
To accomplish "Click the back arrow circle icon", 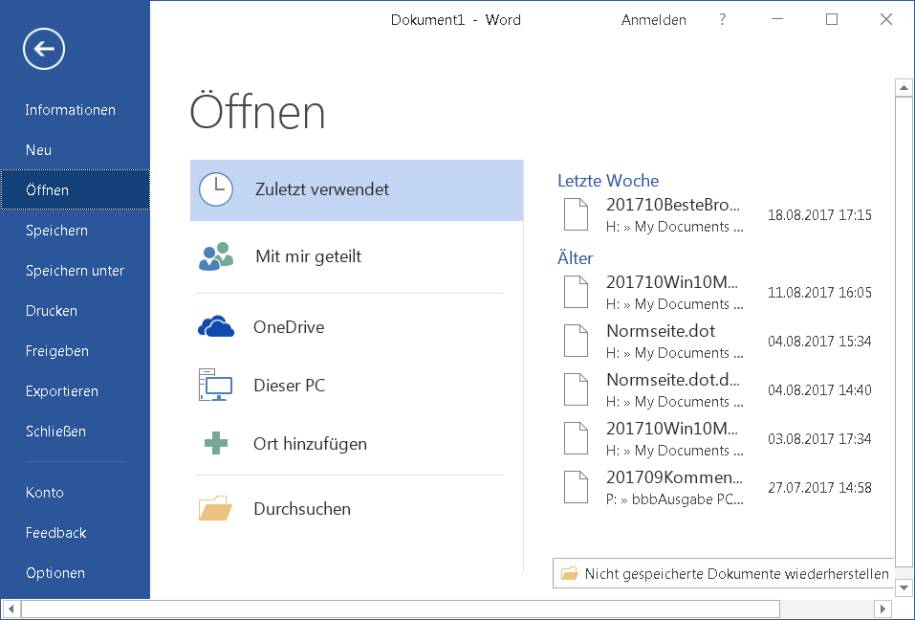I will (x=43, y=48).
